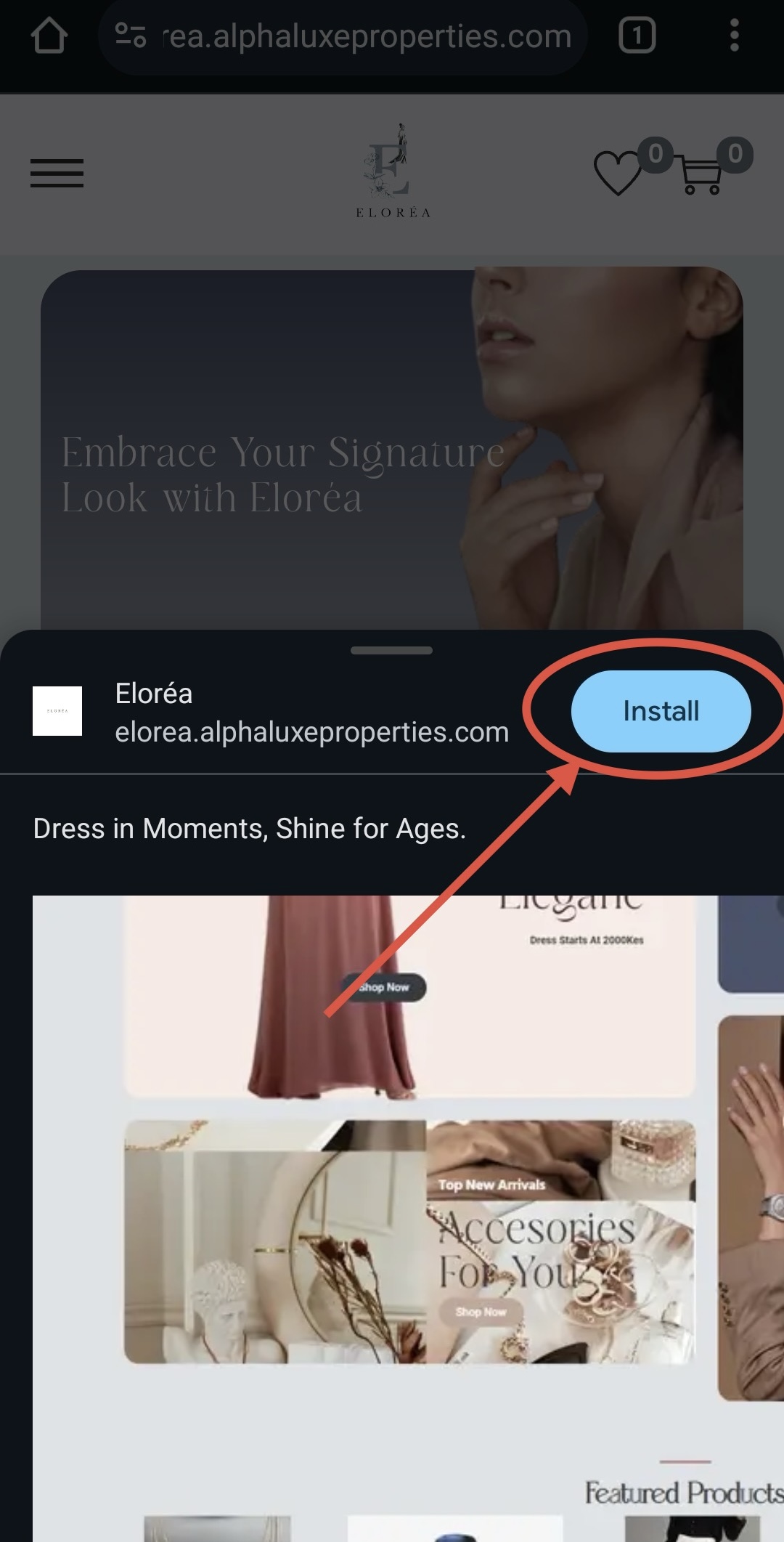Click the elorea.alphaluxeproperties.com address text
The width and height of the screenshot is (784, 1542).
[x=312, y=732]
